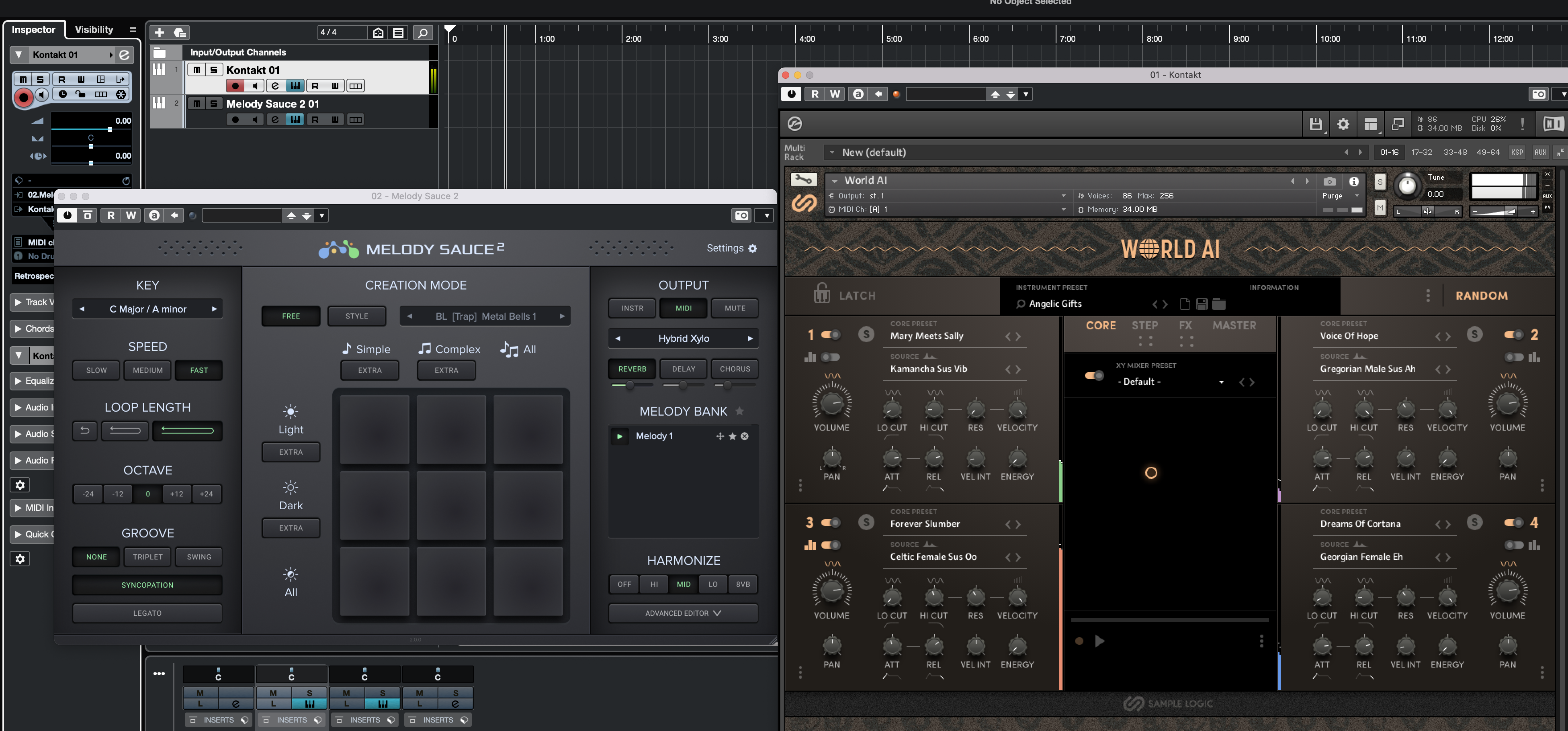Click Kontakt 01 record enable button
The height and width of the screenshot is (731, 1568).
point(235,86)
